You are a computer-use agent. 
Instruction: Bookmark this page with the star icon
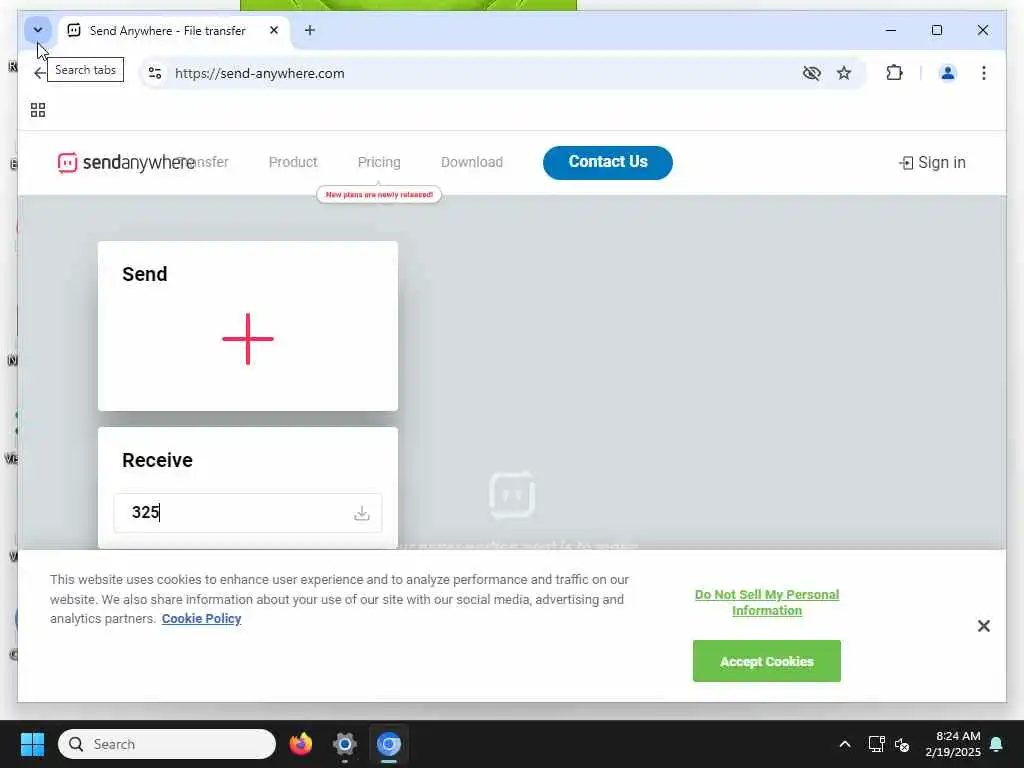tap(844, 73)
